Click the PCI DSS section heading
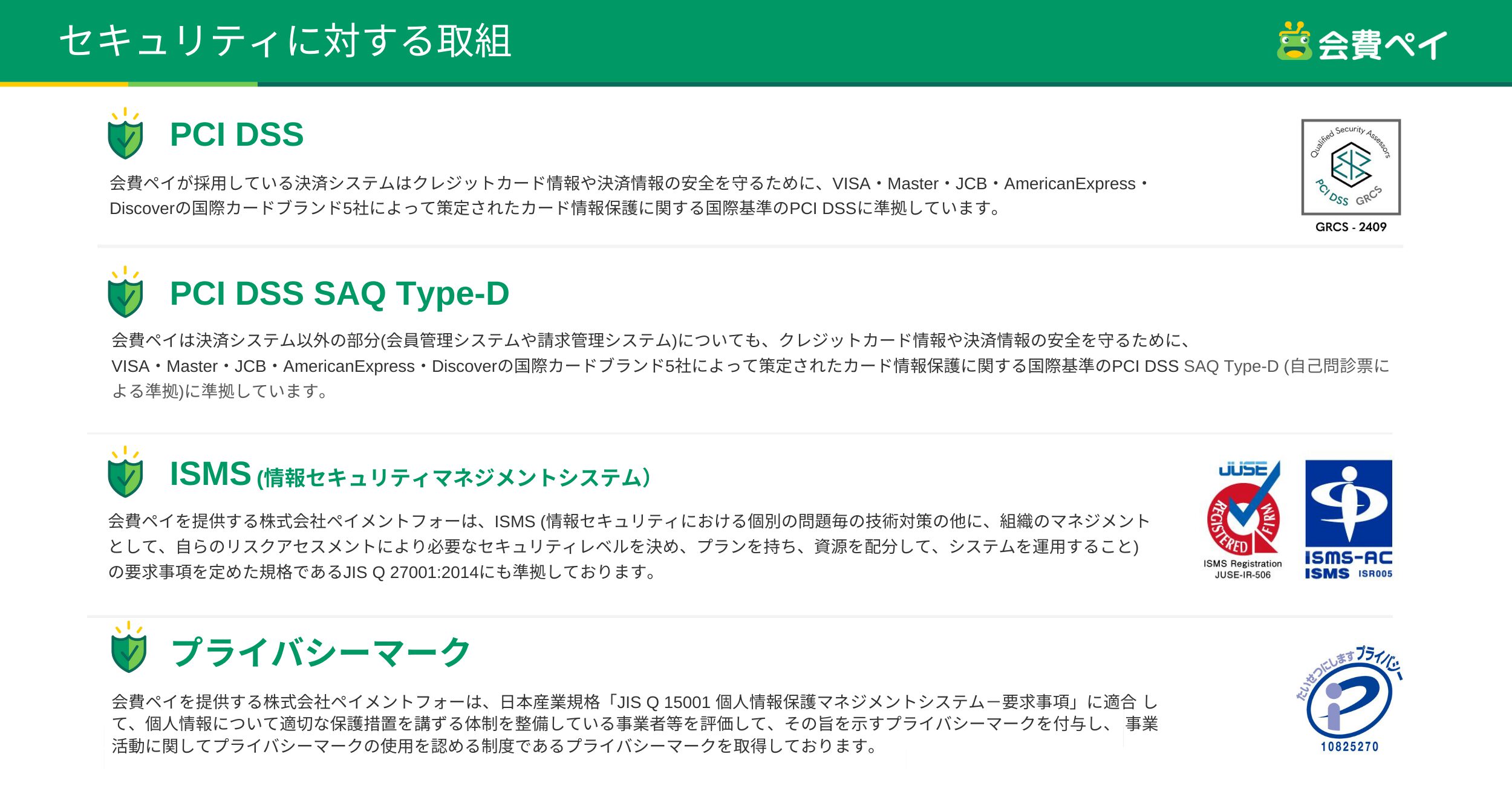The height and width of the screenshot is (786, 1512). (x=236, y=134)
